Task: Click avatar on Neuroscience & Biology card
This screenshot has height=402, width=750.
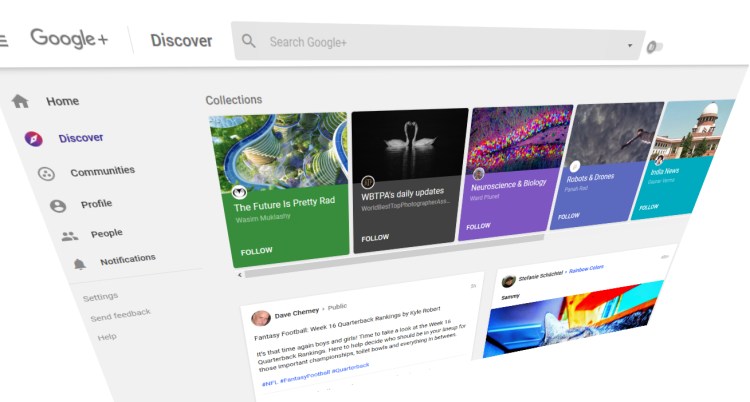Action: 478,174
